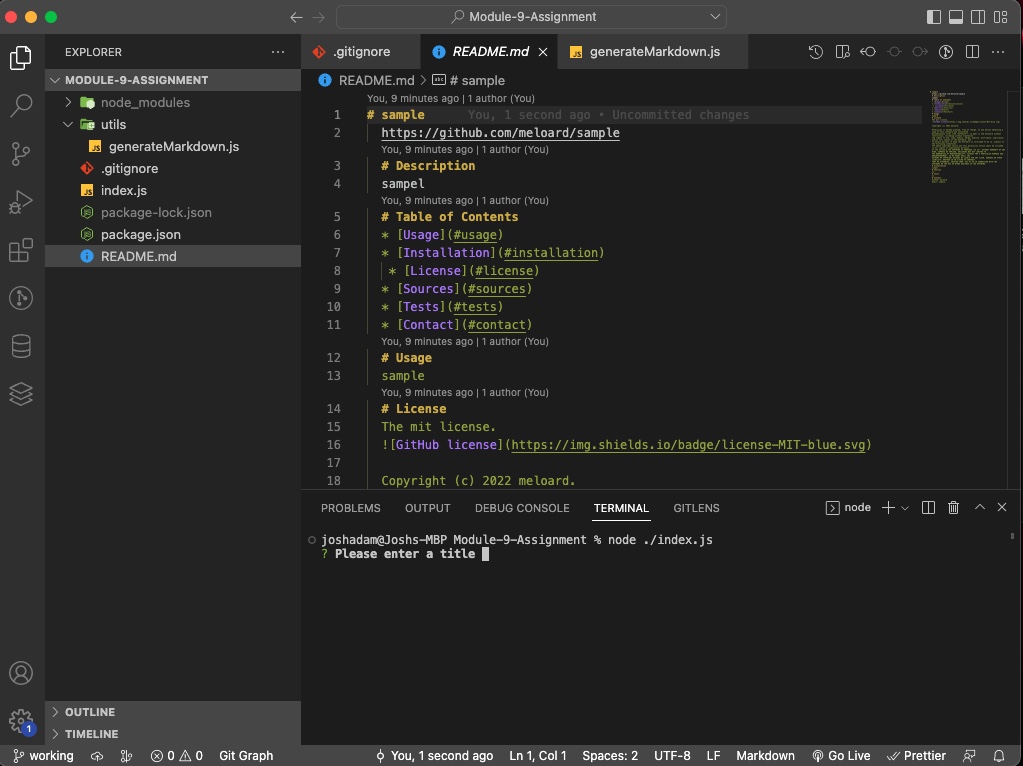The height and width of the screenshot is (766, 1023).
Task: Select Markdown language mode in status bar
Action: click(x=765, y=756)
